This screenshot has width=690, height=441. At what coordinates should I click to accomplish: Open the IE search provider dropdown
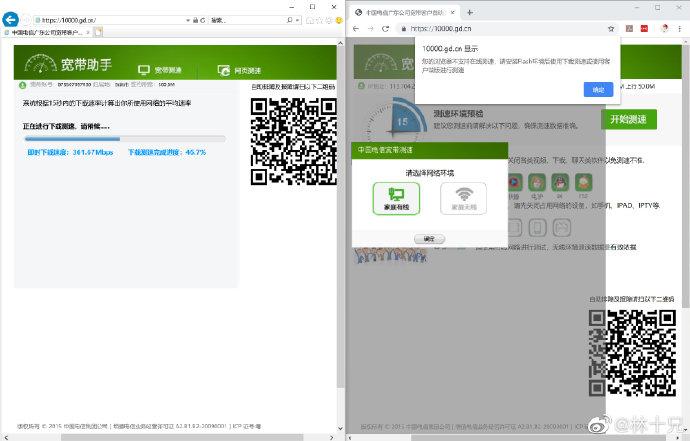tap(297, 20)
